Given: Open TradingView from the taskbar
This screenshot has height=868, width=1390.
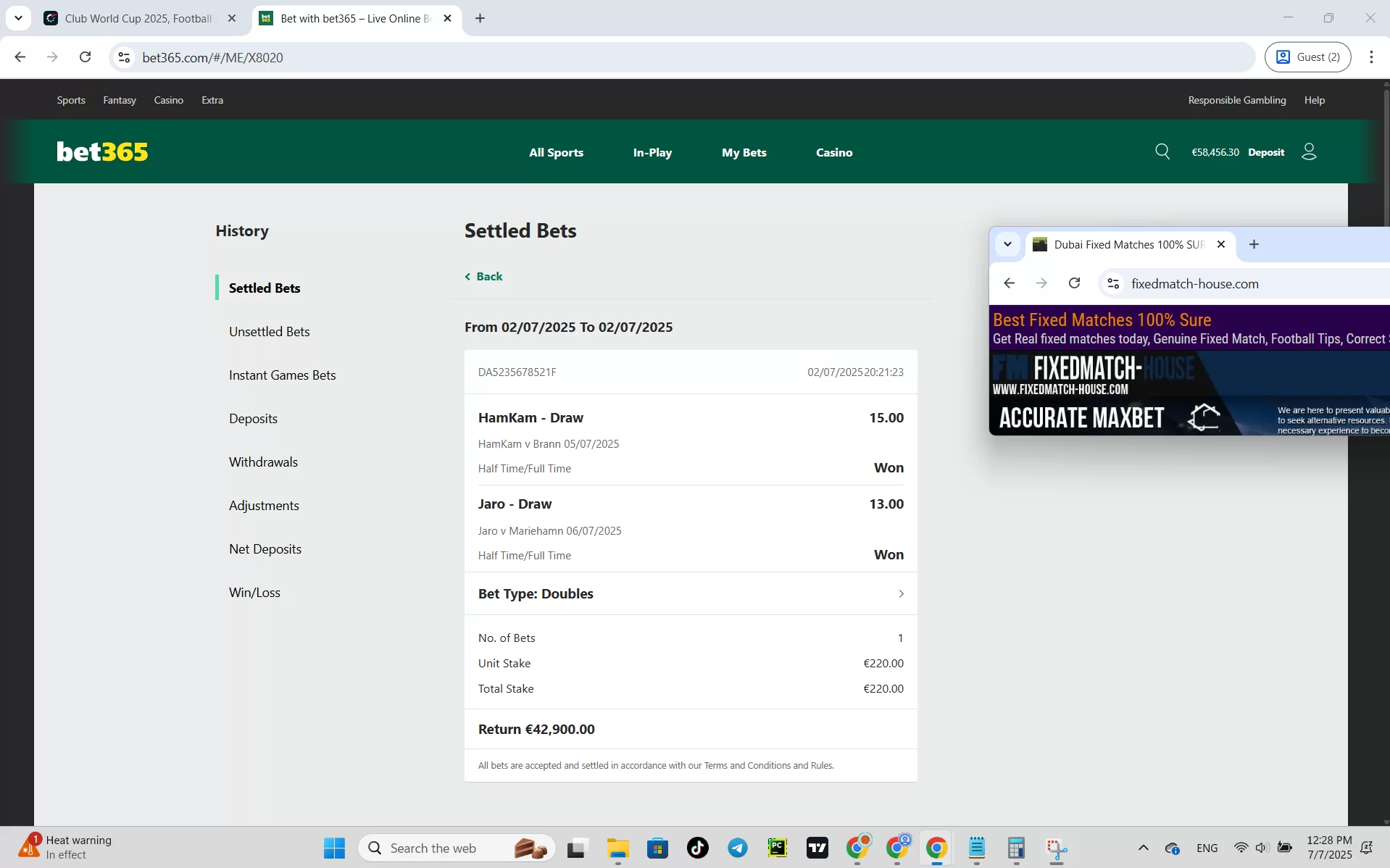Looking at the screenshot, I should [x=817, y=848].
